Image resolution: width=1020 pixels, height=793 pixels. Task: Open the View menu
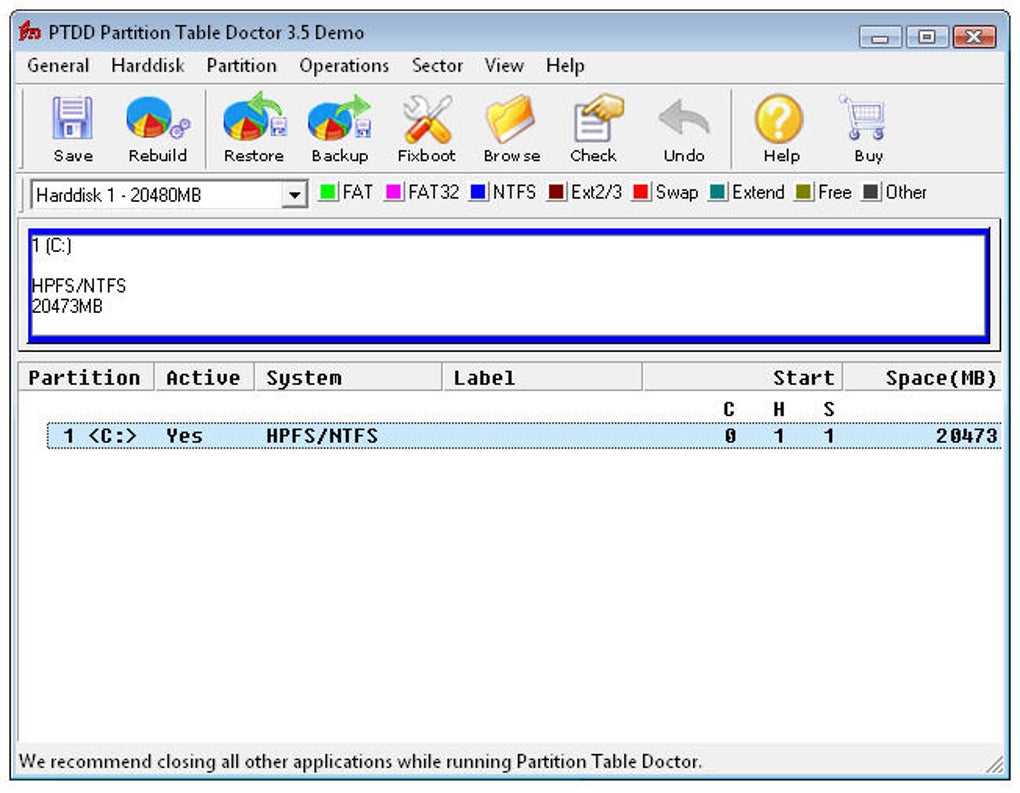click(x=504, y=66)
